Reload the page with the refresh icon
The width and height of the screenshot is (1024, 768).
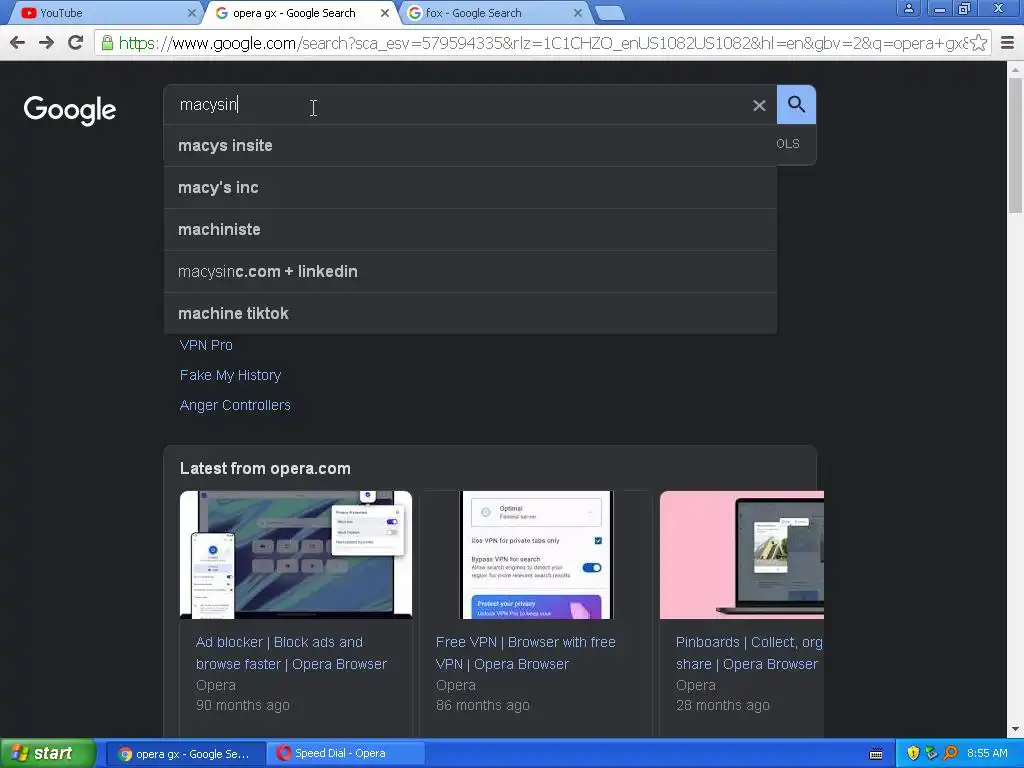[x=76, y=43]
